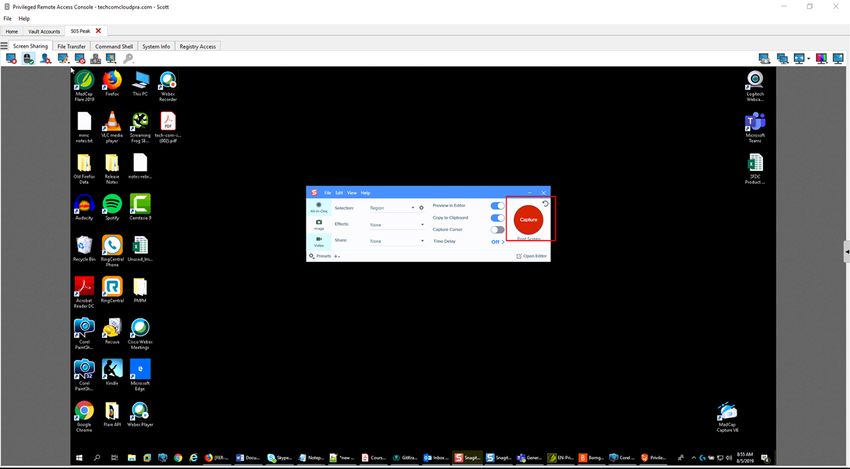
Task: Open Snagit View menu
Action: click(x=352, y=193)
